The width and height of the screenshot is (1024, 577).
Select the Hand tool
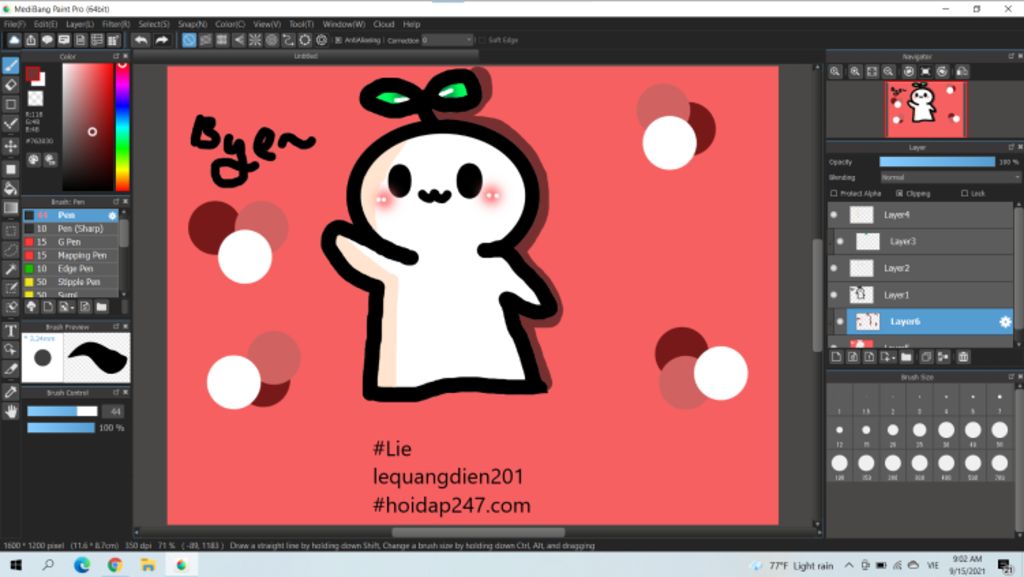tap(10, 411)
